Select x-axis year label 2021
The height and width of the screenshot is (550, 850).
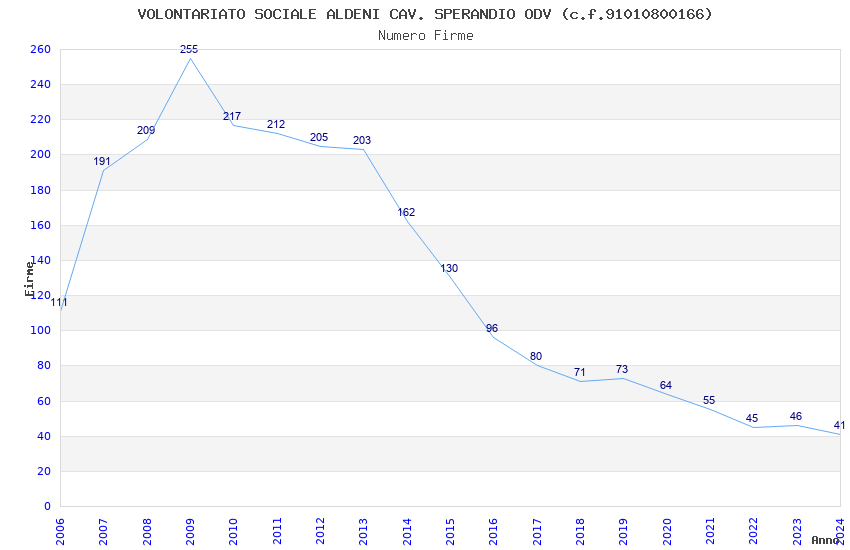click(710, 531)
